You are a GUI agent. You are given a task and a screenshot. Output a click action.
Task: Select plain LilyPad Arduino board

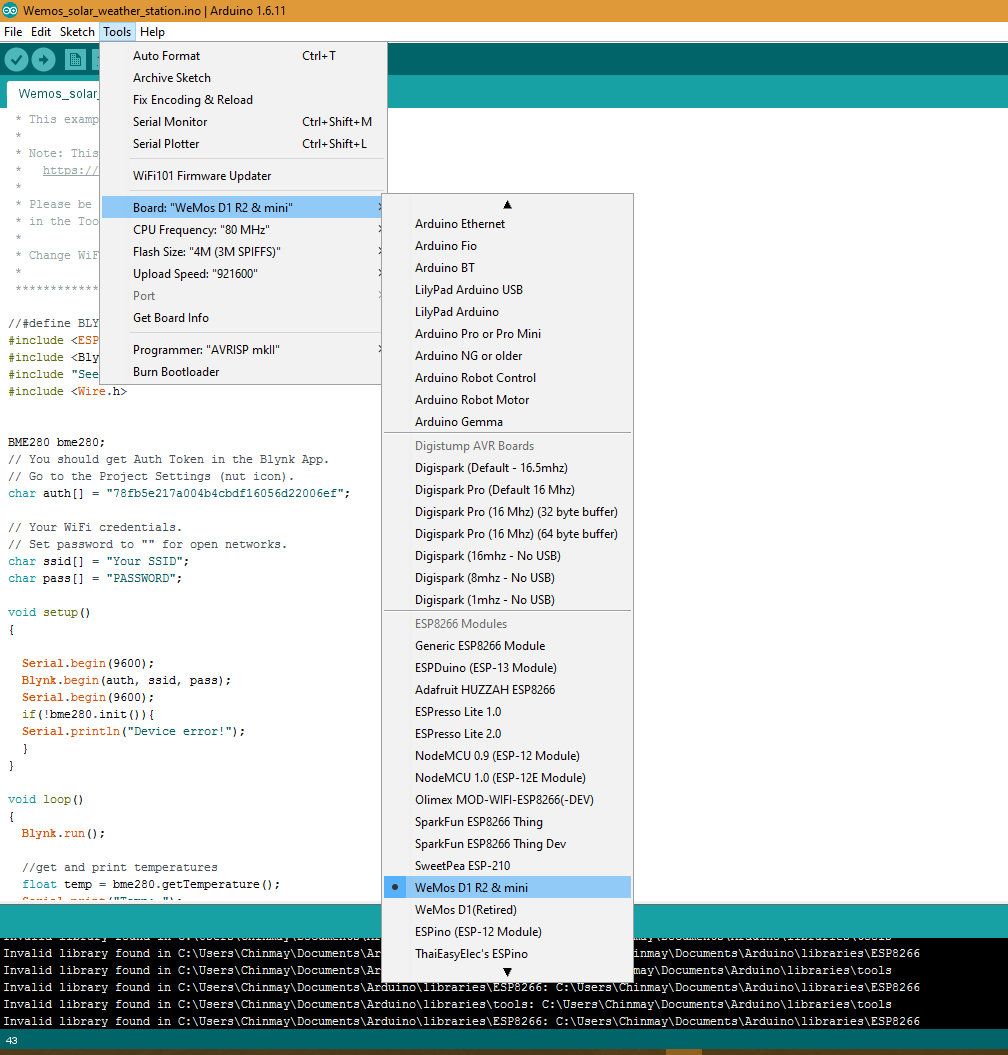point(507,312)
